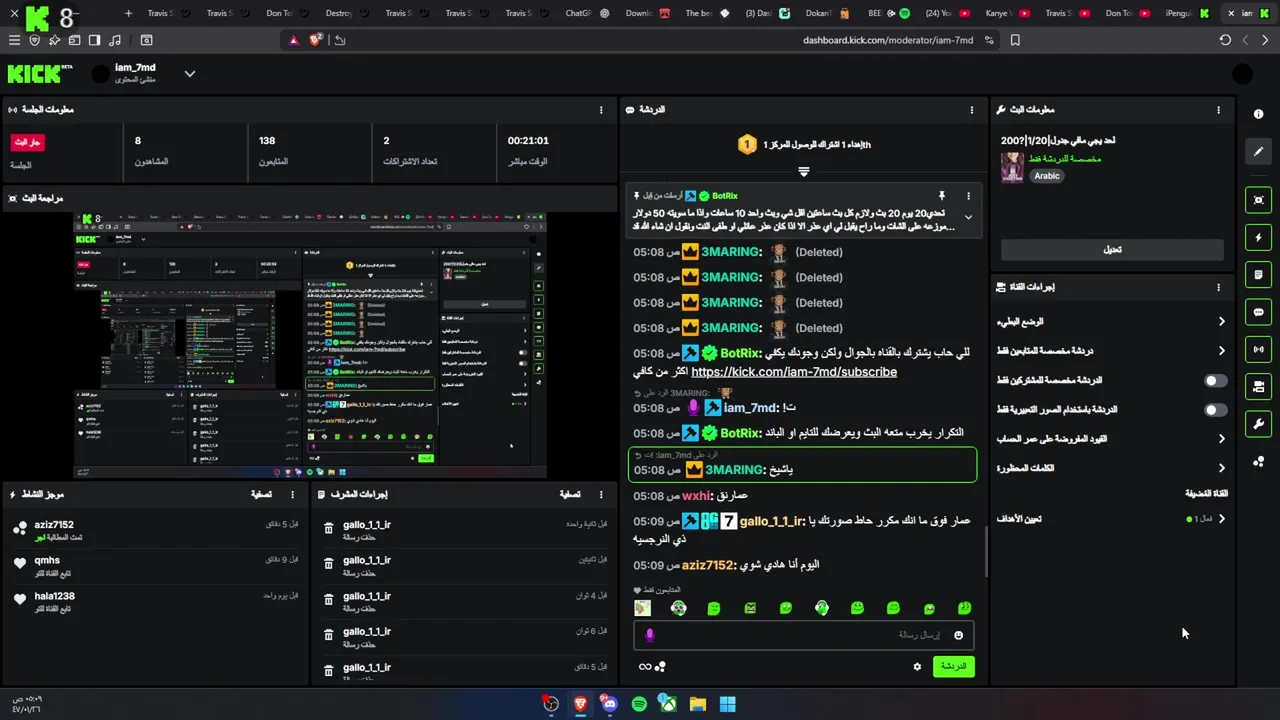The image size is (1280, 720).
Task: Click the music note toolbar icon
Action: click(114, 40)
